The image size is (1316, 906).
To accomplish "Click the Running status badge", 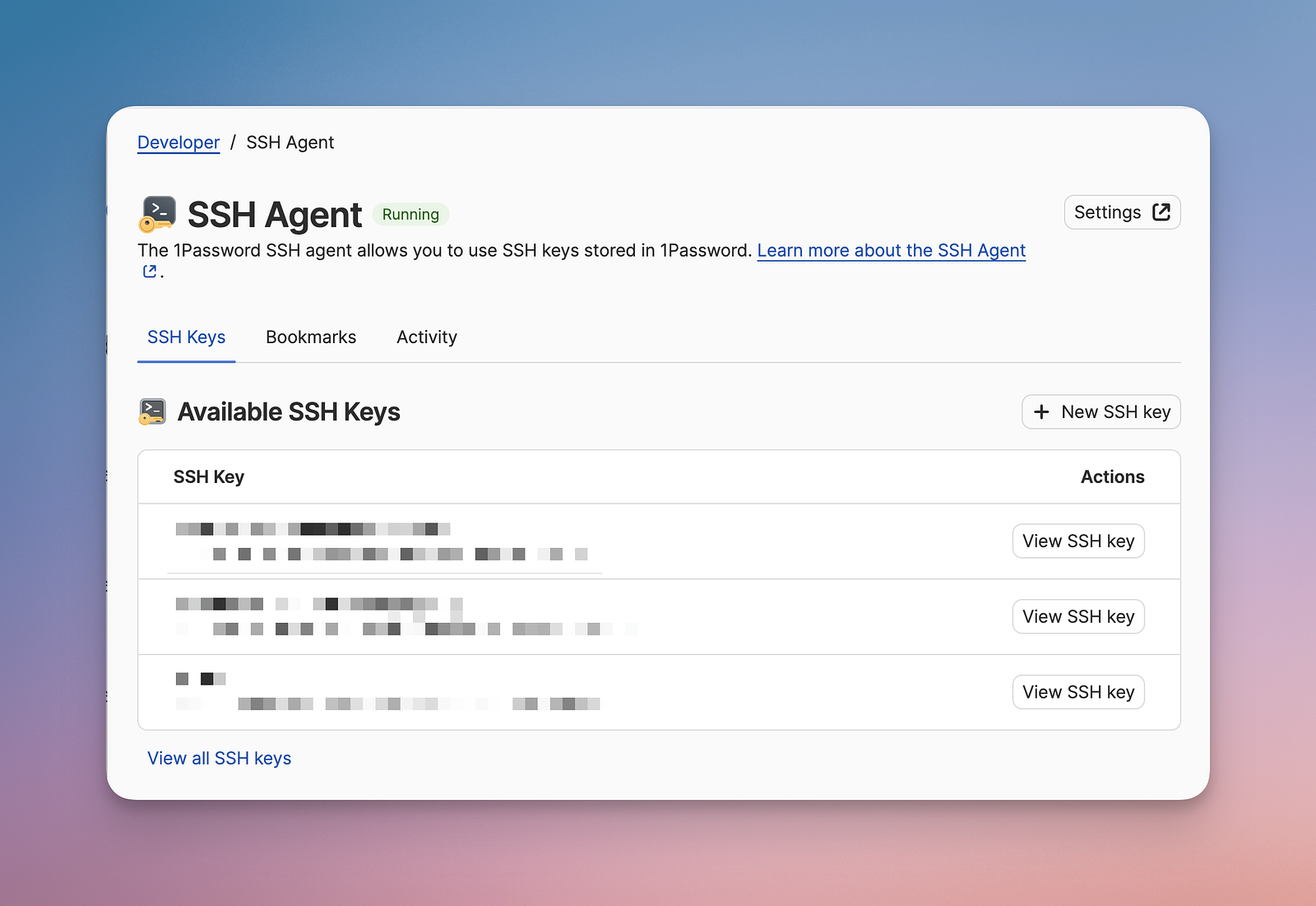I will tap(410, 215).
